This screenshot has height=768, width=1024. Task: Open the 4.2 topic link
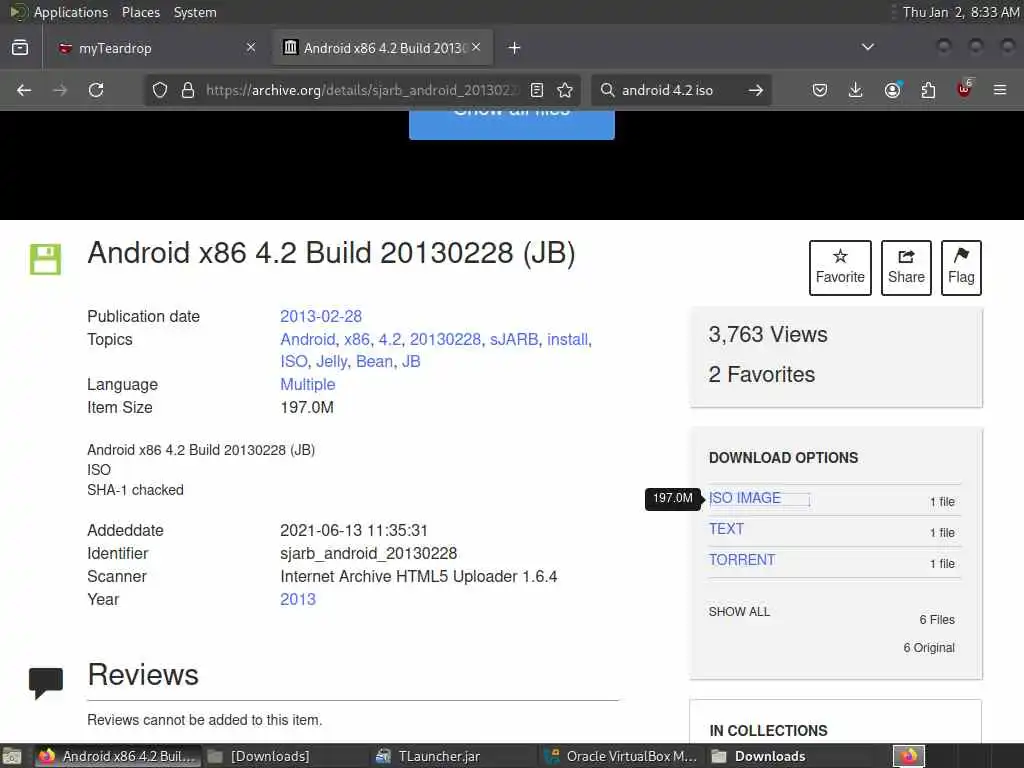click(x=390, y=340)
